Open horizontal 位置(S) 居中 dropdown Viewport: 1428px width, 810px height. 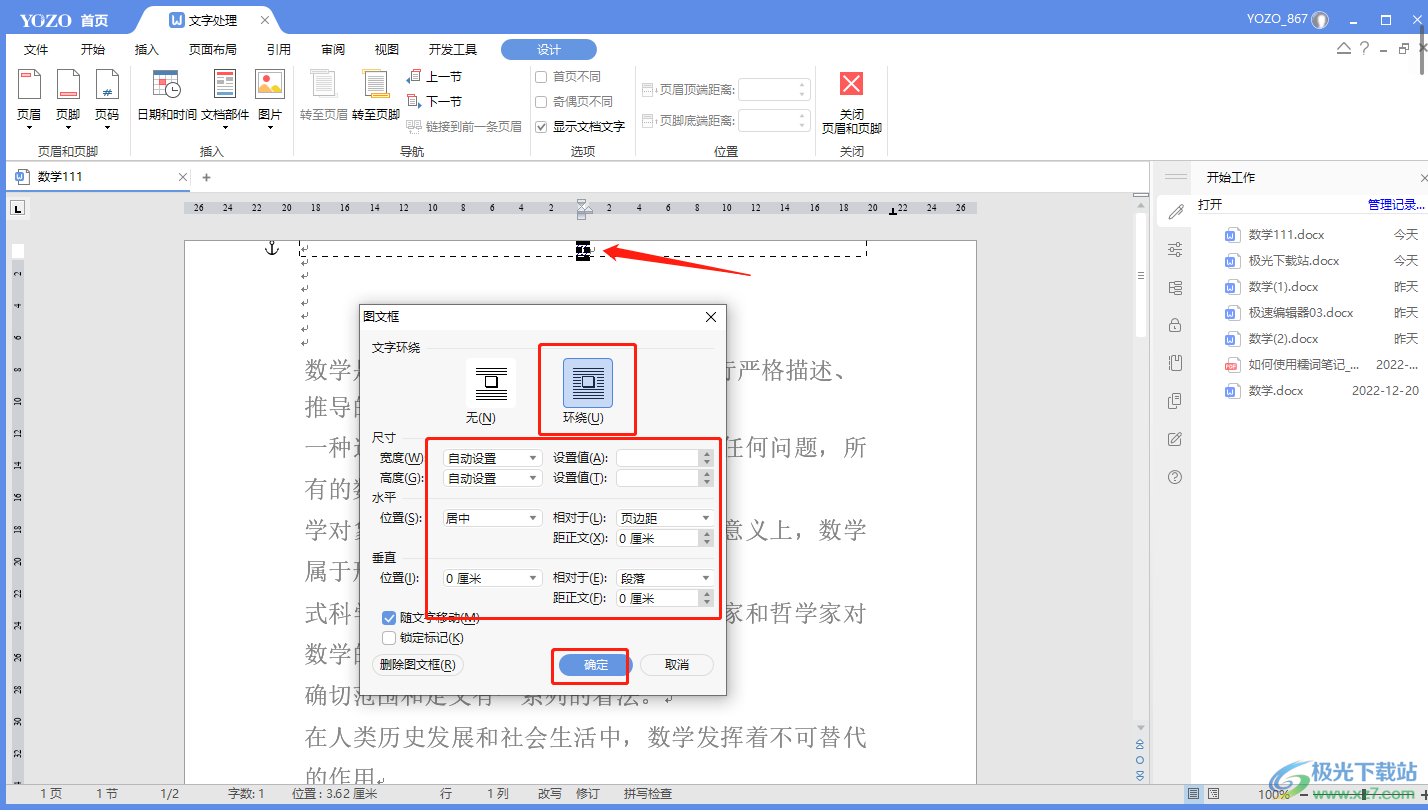point(492,518)
